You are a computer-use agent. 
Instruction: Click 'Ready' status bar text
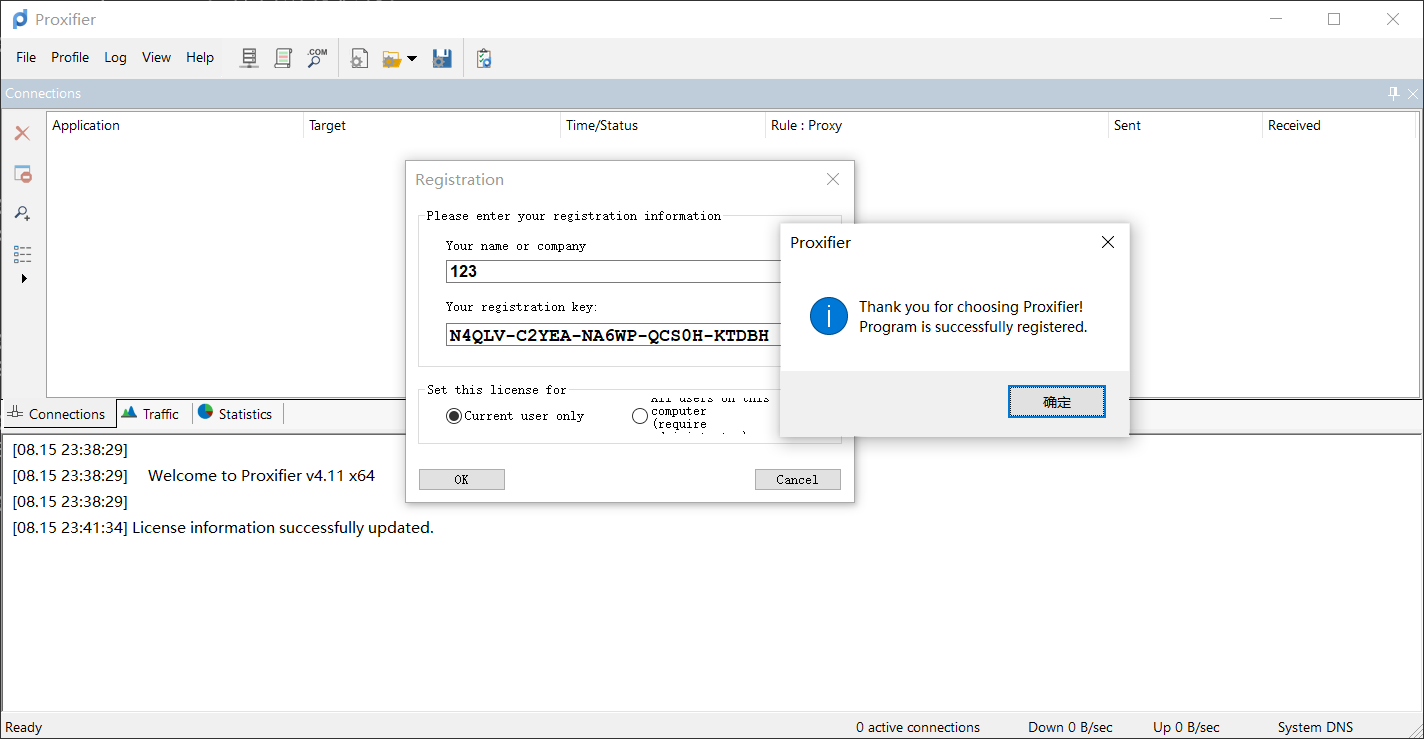click(x=24, y=727)
